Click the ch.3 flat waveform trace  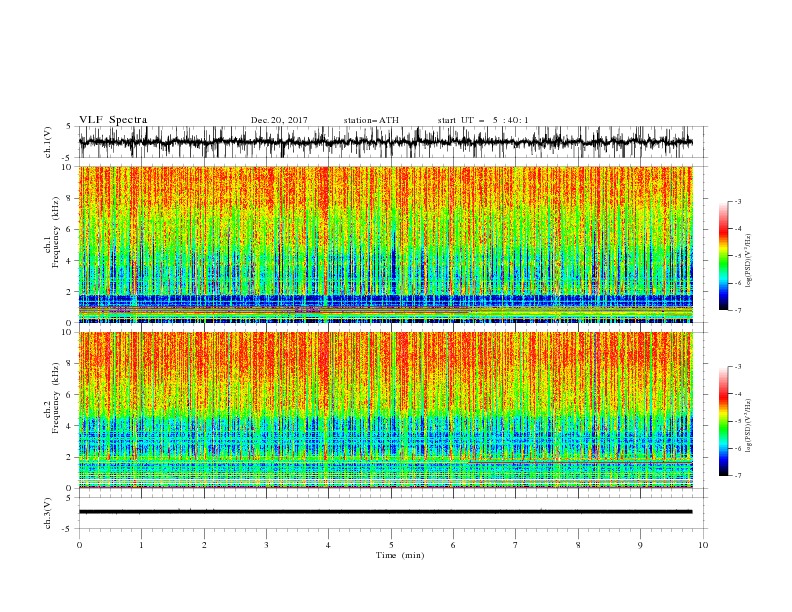[x=386, y=512]
